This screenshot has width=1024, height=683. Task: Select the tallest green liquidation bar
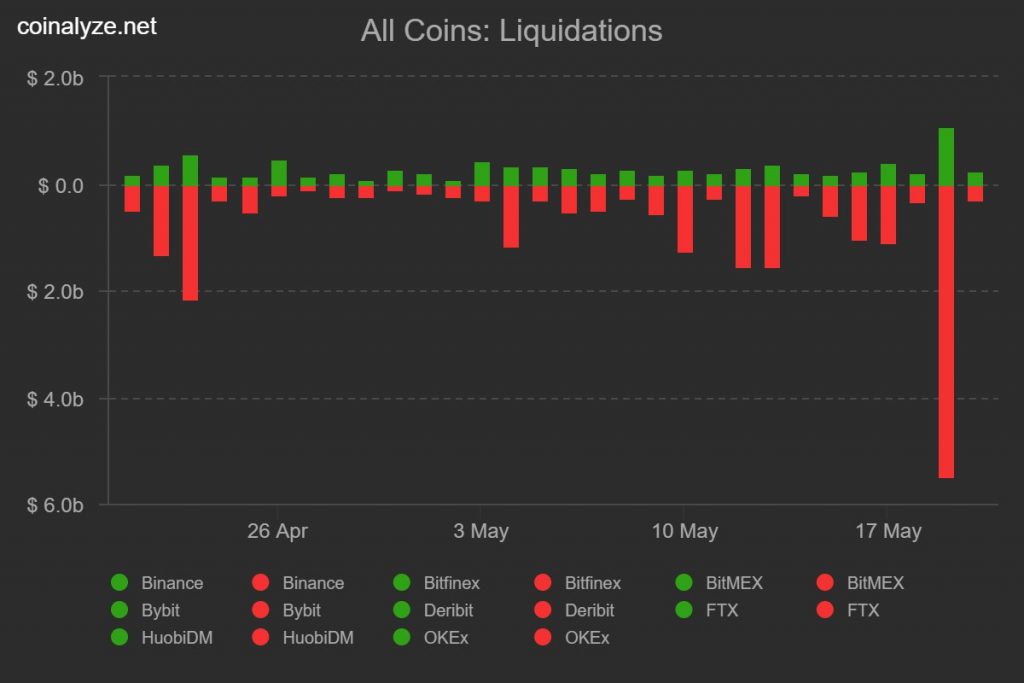[946, 157]
